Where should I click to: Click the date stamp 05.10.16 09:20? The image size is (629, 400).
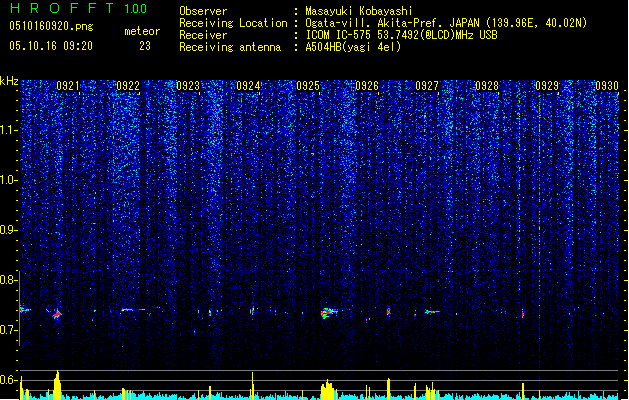coord(51,46)
